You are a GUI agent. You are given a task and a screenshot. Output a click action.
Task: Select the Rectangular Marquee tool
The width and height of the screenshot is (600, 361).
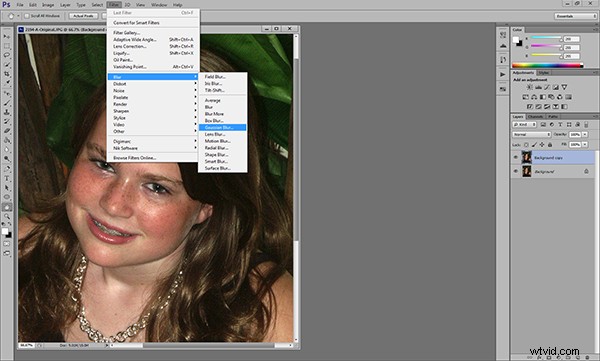point(7,46)
